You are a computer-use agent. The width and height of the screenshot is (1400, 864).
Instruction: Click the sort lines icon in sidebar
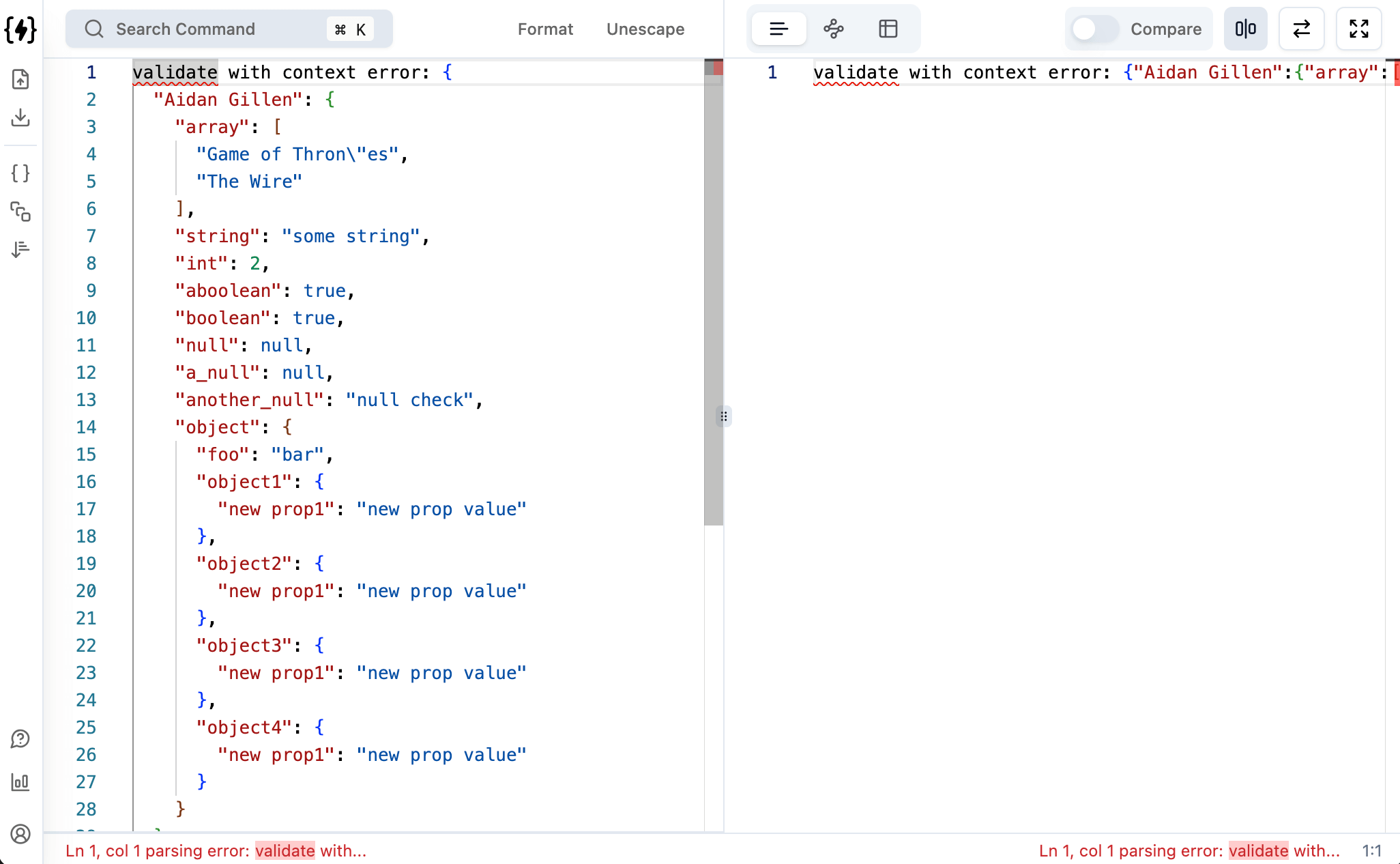(20, 249)
